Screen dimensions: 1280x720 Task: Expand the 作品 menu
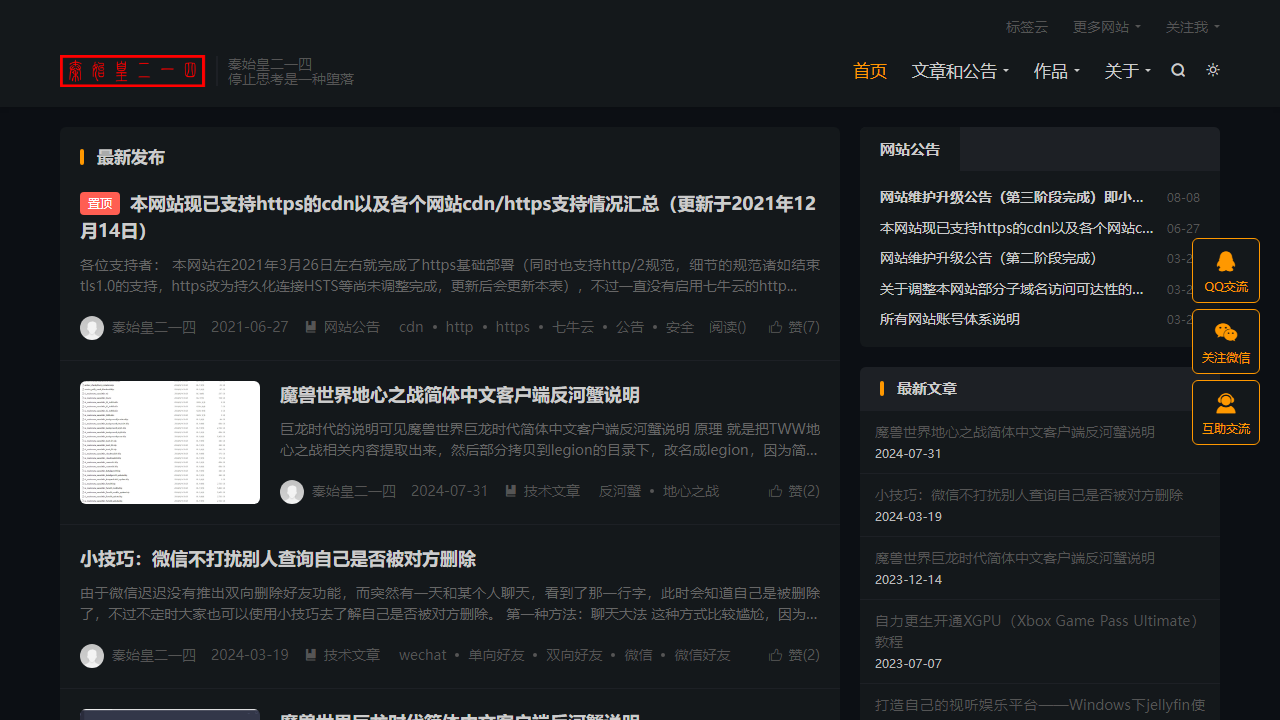point(1057,71)
